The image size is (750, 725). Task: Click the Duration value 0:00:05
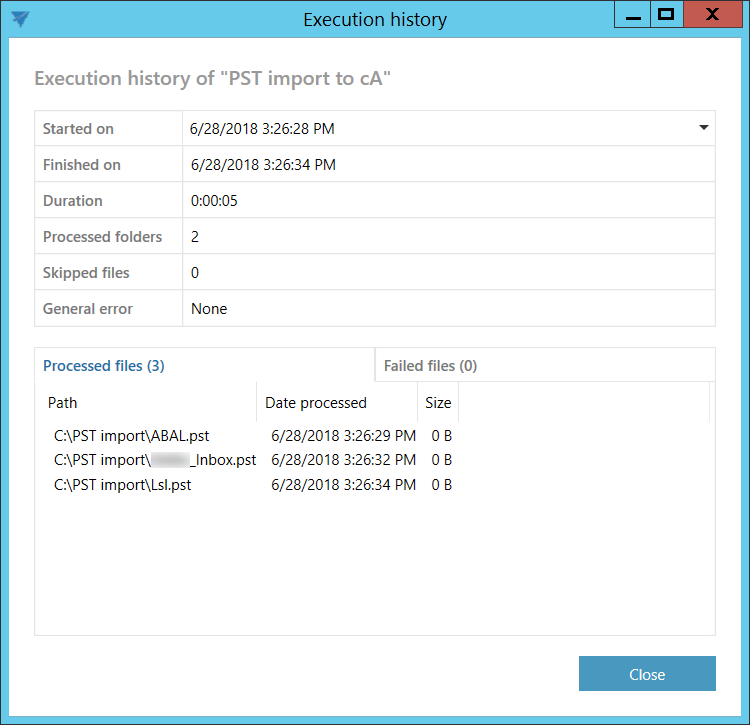[215, 201]
